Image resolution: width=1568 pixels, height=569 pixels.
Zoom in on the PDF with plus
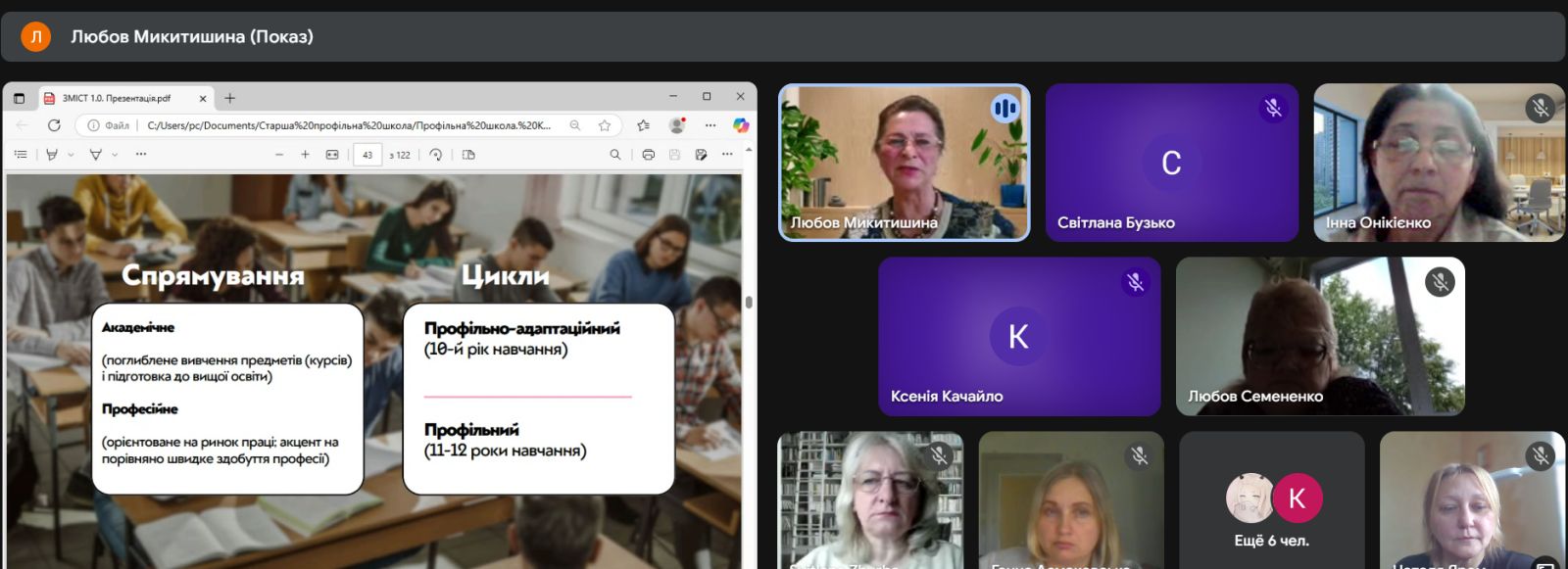(305, 155)
